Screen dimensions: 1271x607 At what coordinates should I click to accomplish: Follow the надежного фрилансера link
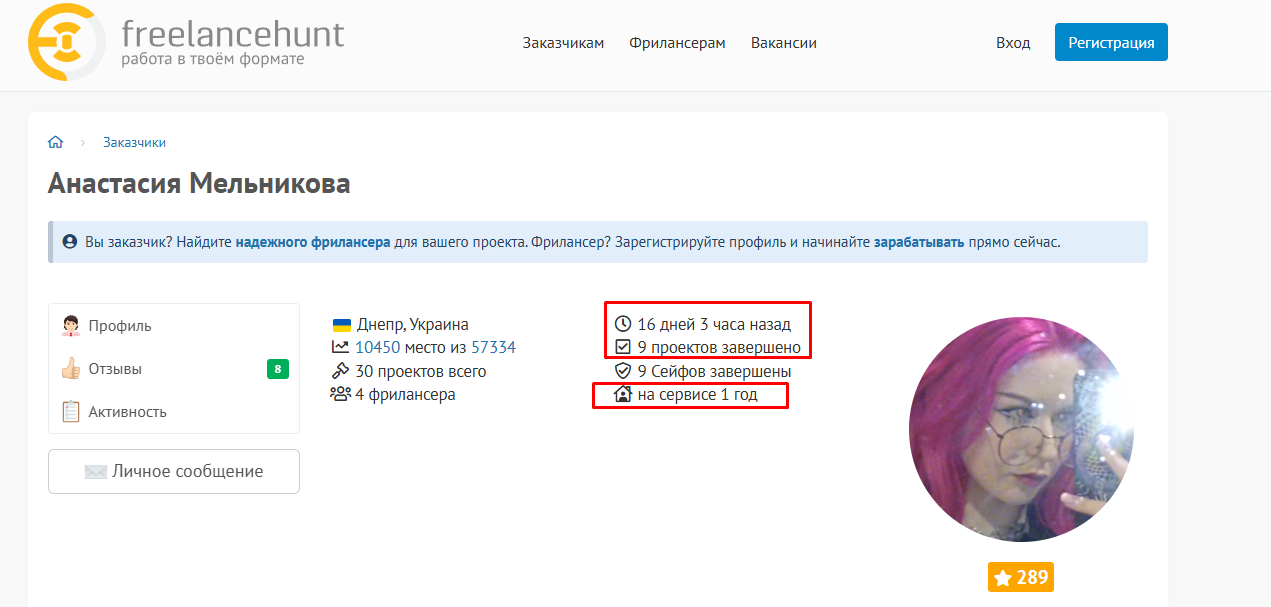(313, 242)
